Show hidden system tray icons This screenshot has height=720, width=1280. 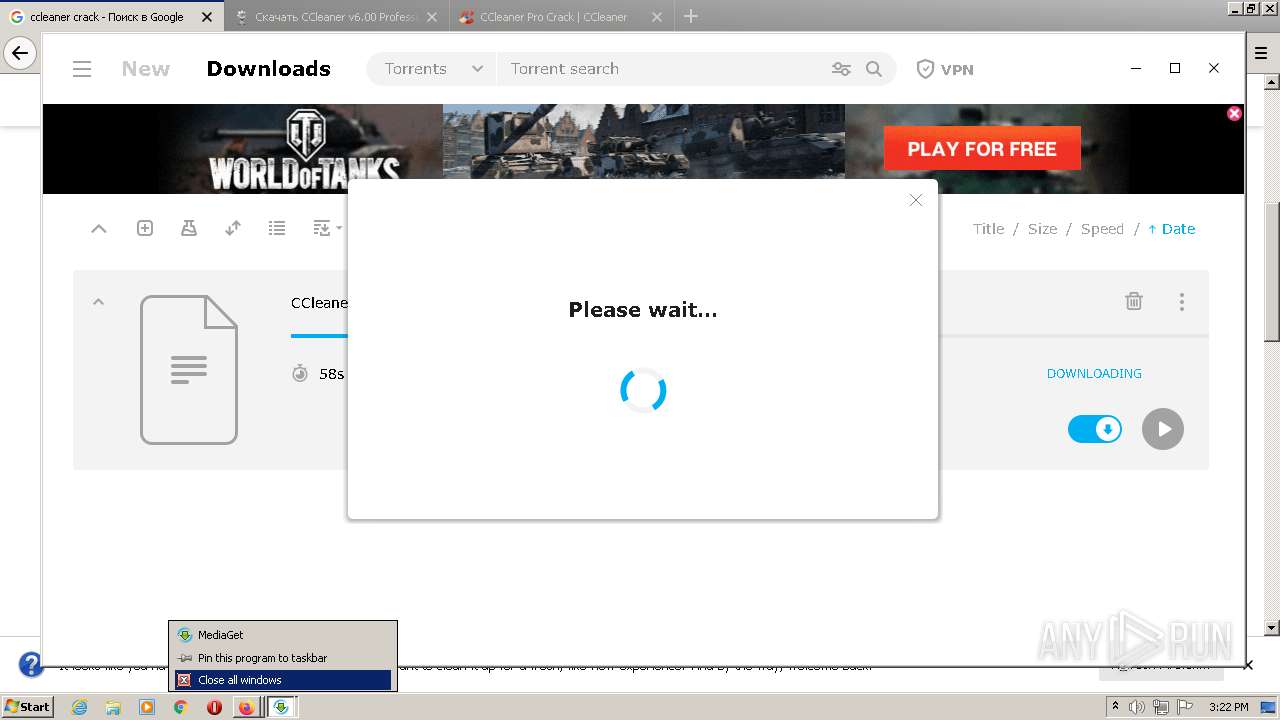coord(1115,707)
